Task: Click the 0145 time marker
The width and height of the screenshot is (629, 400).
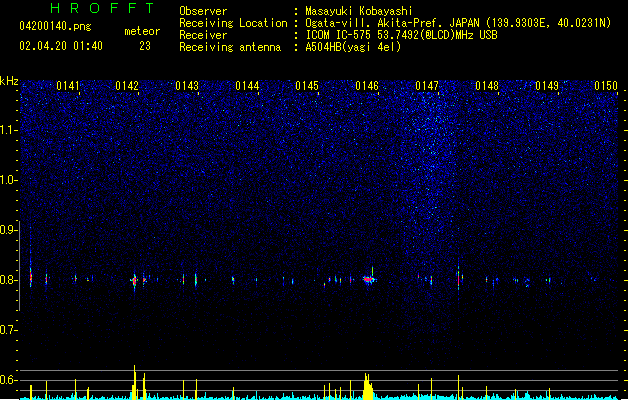Action: (x=307, y=86)
